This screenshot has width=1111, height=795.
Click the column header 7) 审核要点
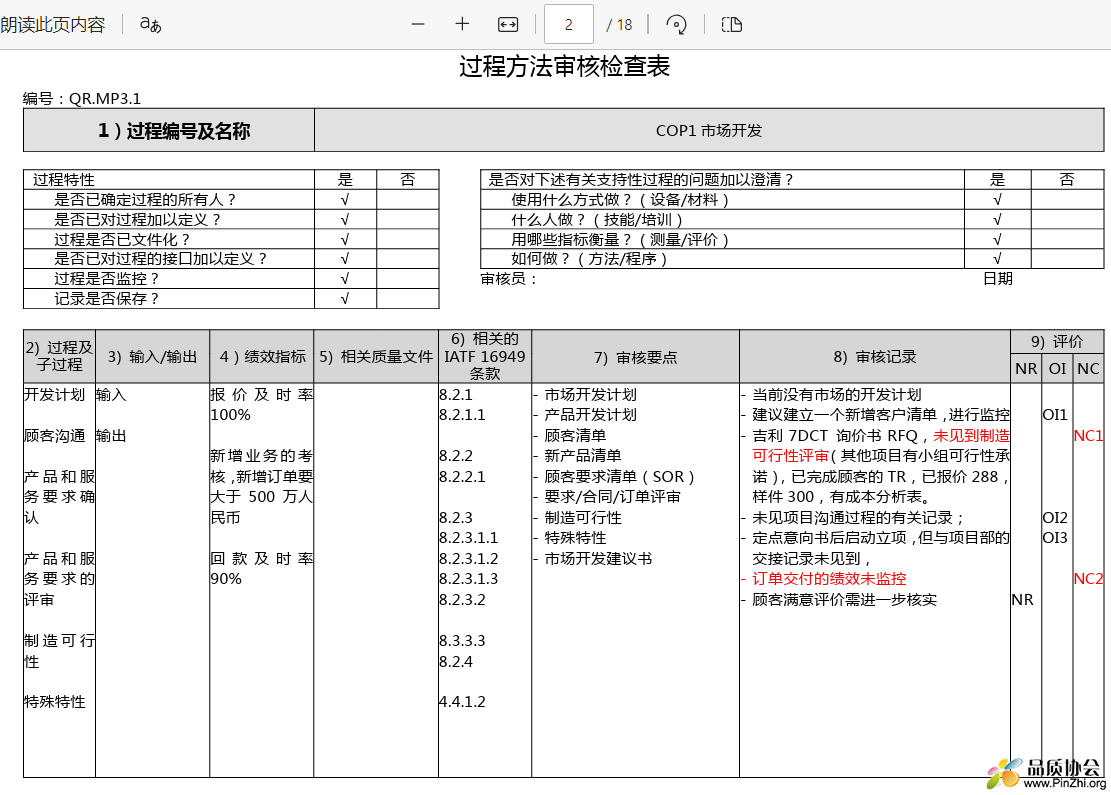point(636,357)
